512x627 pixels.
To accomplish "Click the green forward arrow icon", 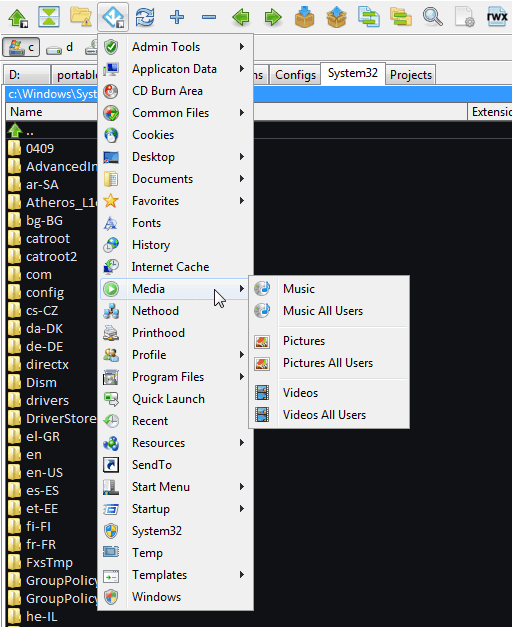I will click(273, 17).
